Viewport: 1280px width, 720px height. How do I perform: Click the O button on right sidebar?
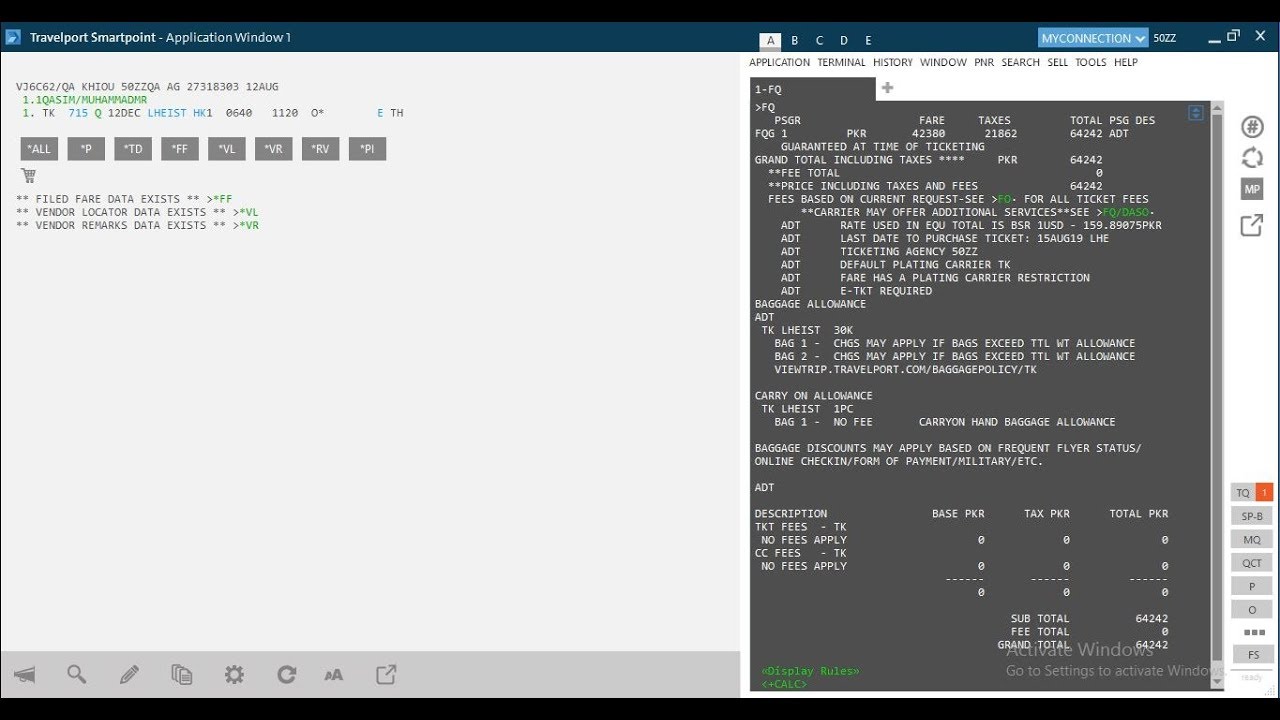tap(1252, 609)
